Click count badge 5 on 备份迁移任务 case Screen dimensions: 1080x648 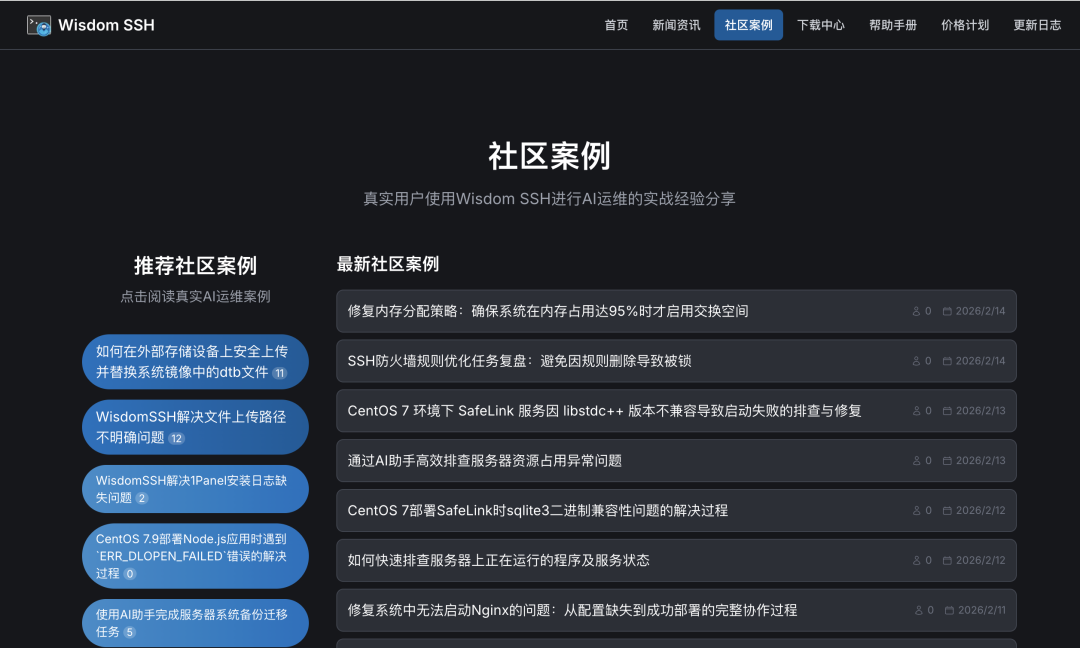pyautogui.click(x=129, y=632)
